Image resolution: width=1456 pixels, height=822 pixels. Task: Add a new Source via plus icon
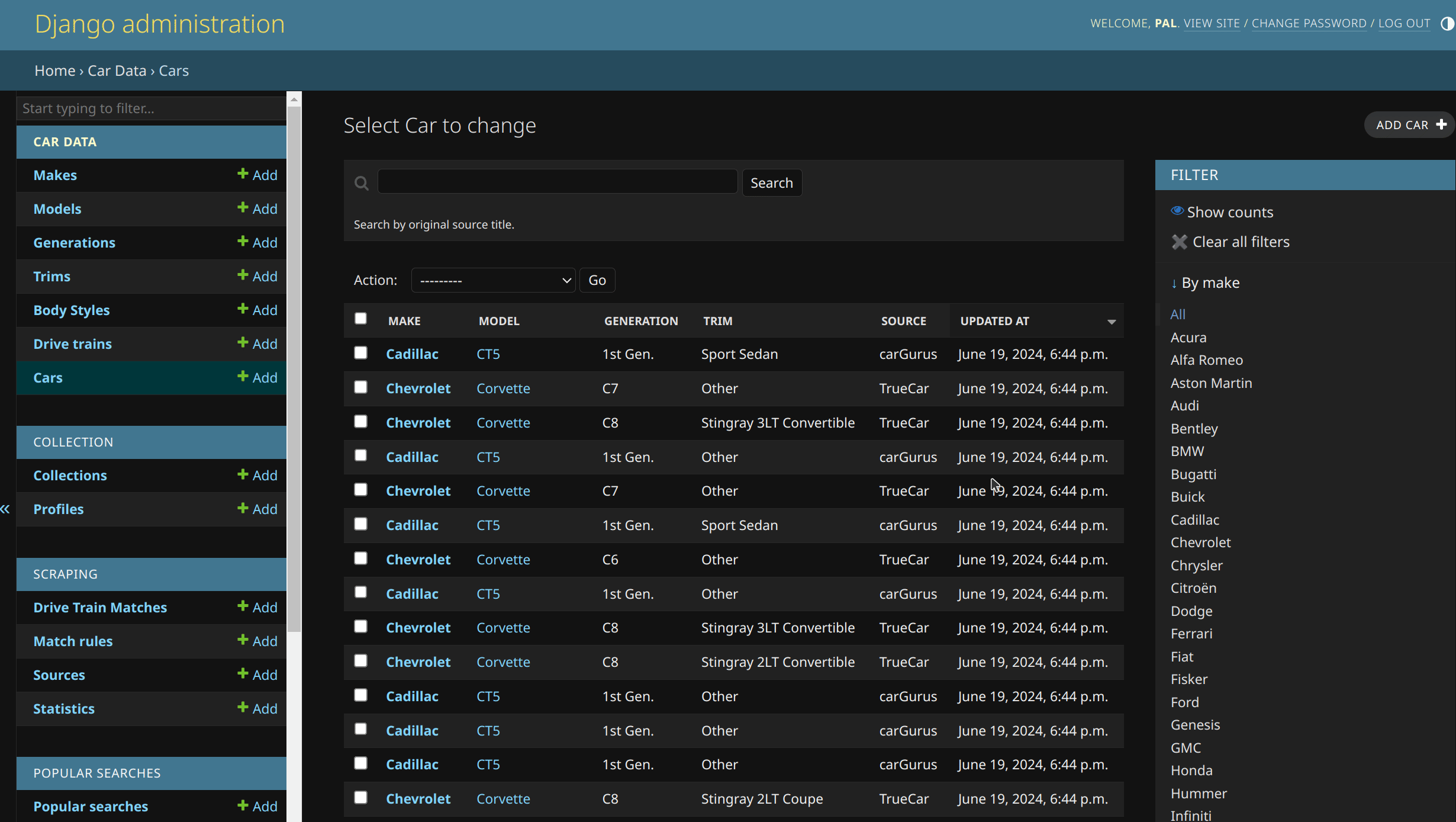243,673
